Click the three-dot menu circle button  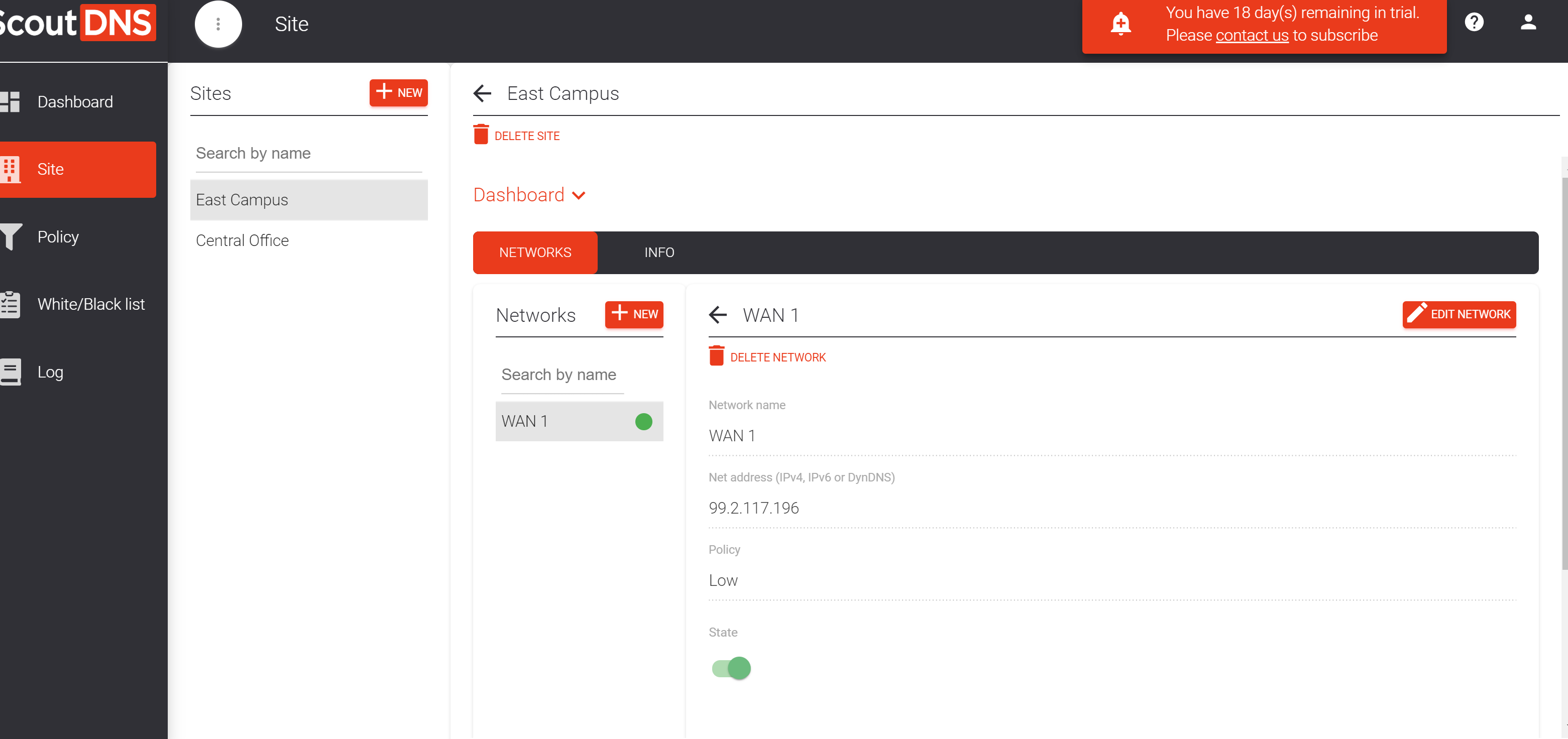click(x=218, y=24)
